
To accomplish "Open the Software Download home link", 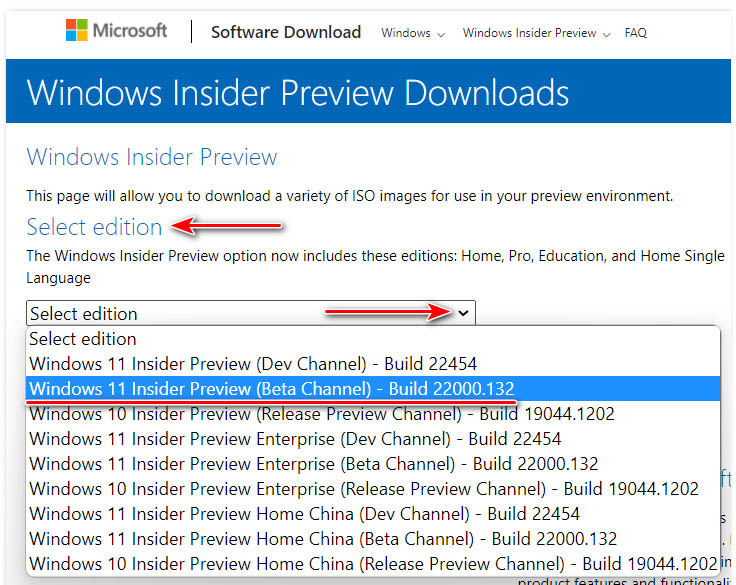I will pos(286,32).
